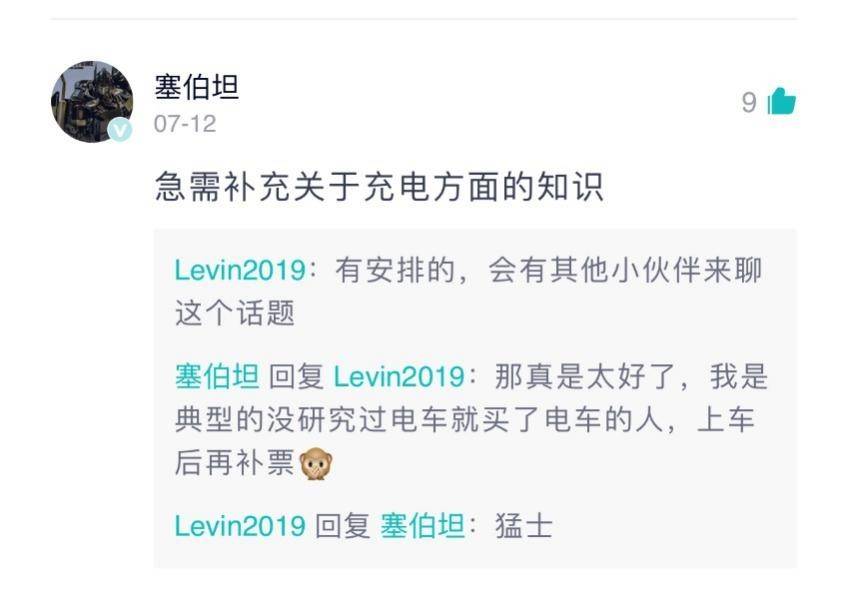Screen dimensions: 848x606
Task: Open commenter name 塞伯坦 at top
Action: pos(196,87)
